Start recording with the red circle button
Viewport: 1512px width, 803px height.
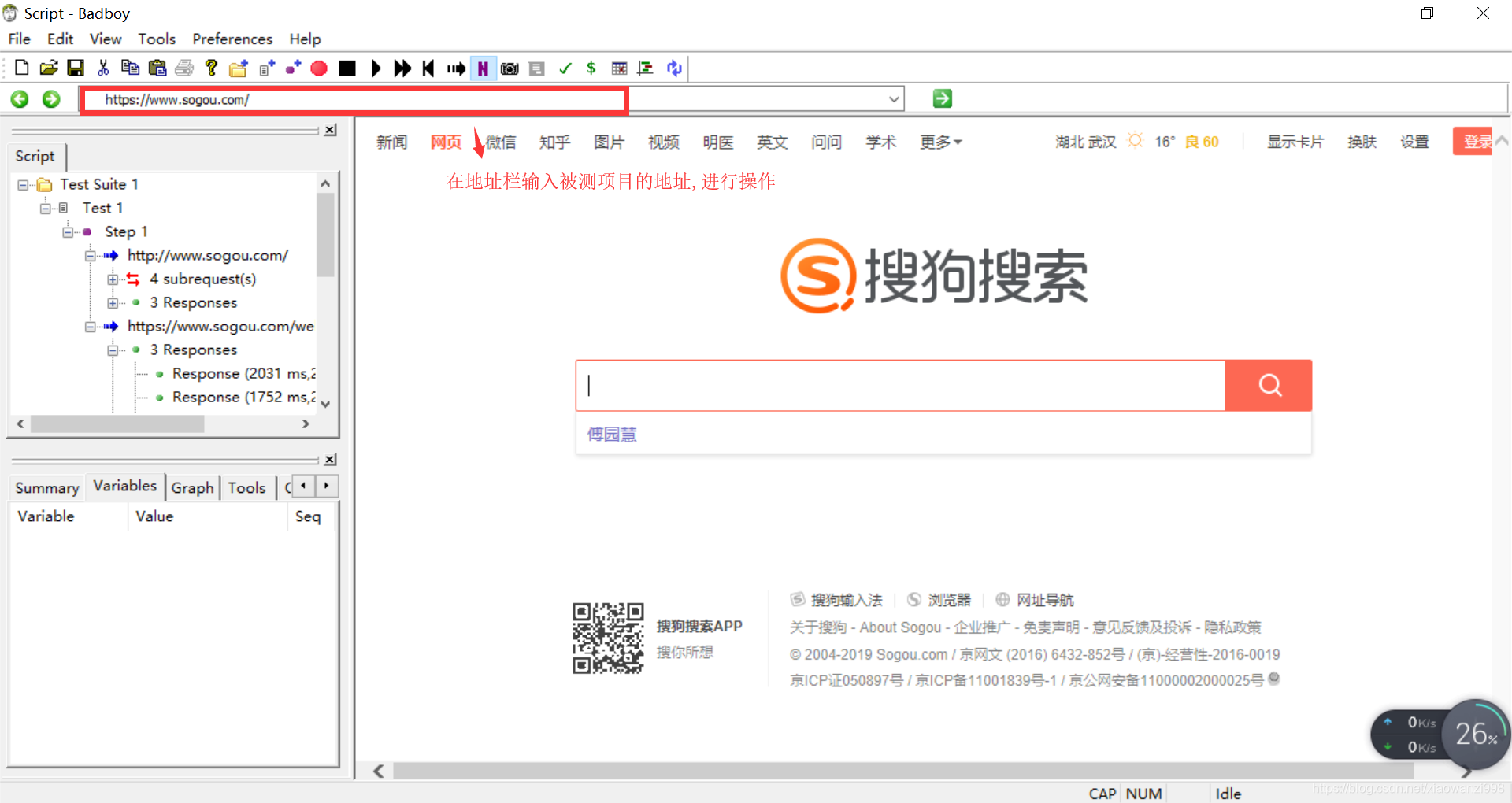[319, 68]
